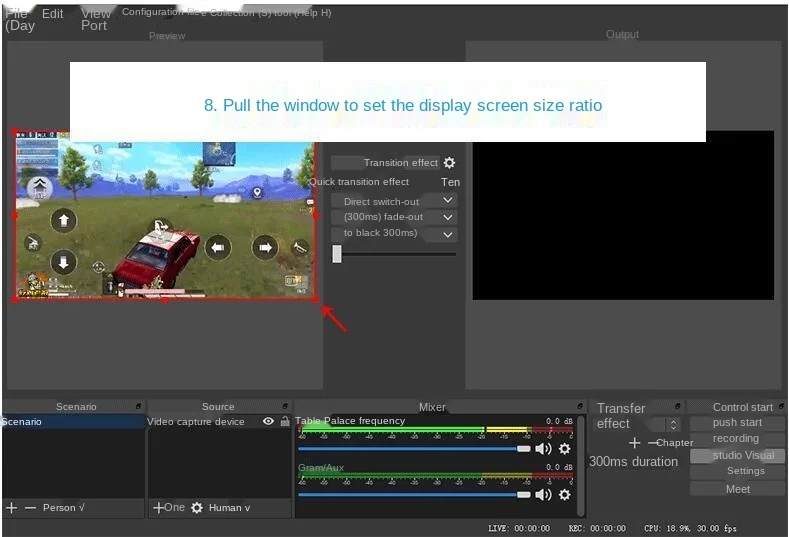Click the Quick transition effect label
This screenshot has width=789, height=537.
[x=359, y=182]
